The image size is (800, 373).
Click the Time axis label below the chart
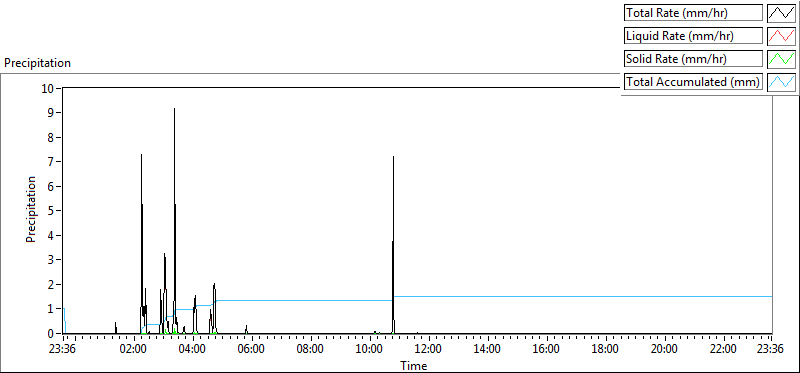click(414, 365)
